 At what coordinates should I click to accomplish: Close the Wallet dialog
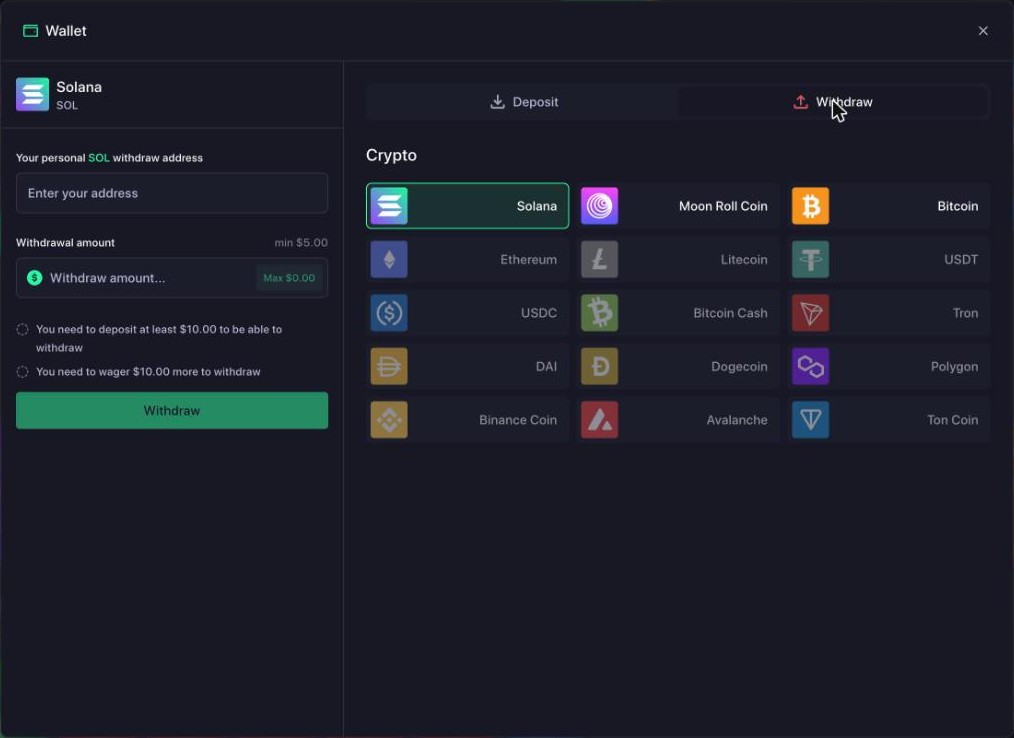pyautogui.click(x=983, y=30)
